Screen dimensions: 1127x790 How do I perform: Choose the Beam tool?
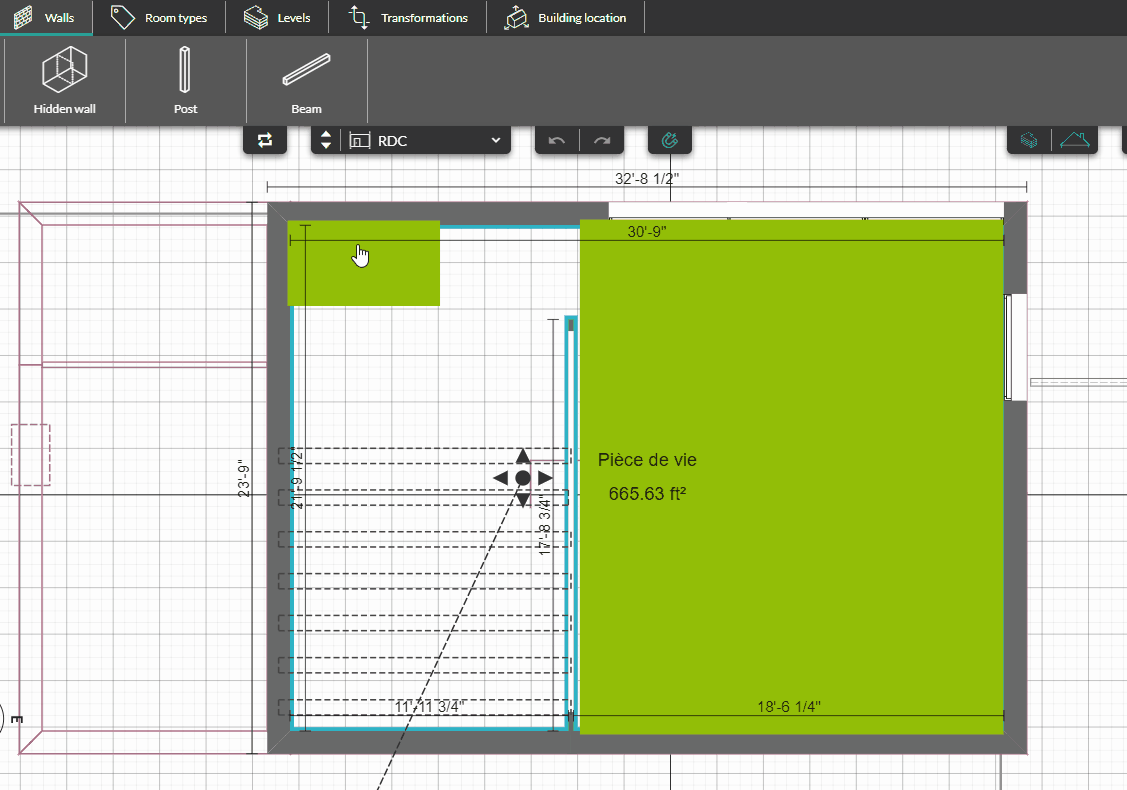pos(306,81)
